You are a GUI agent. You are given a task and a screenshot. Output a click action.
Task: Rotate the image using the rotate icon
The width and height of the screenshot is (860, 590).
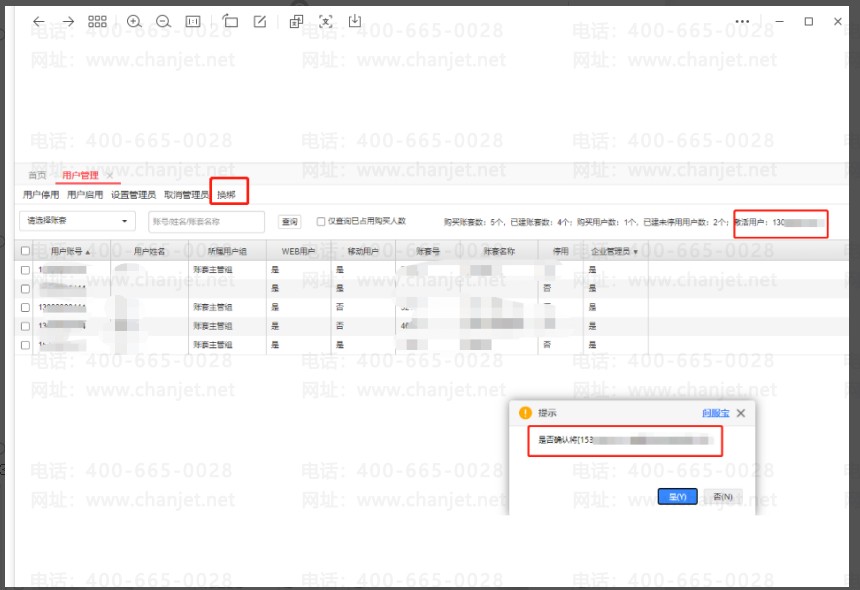[230, 21]
